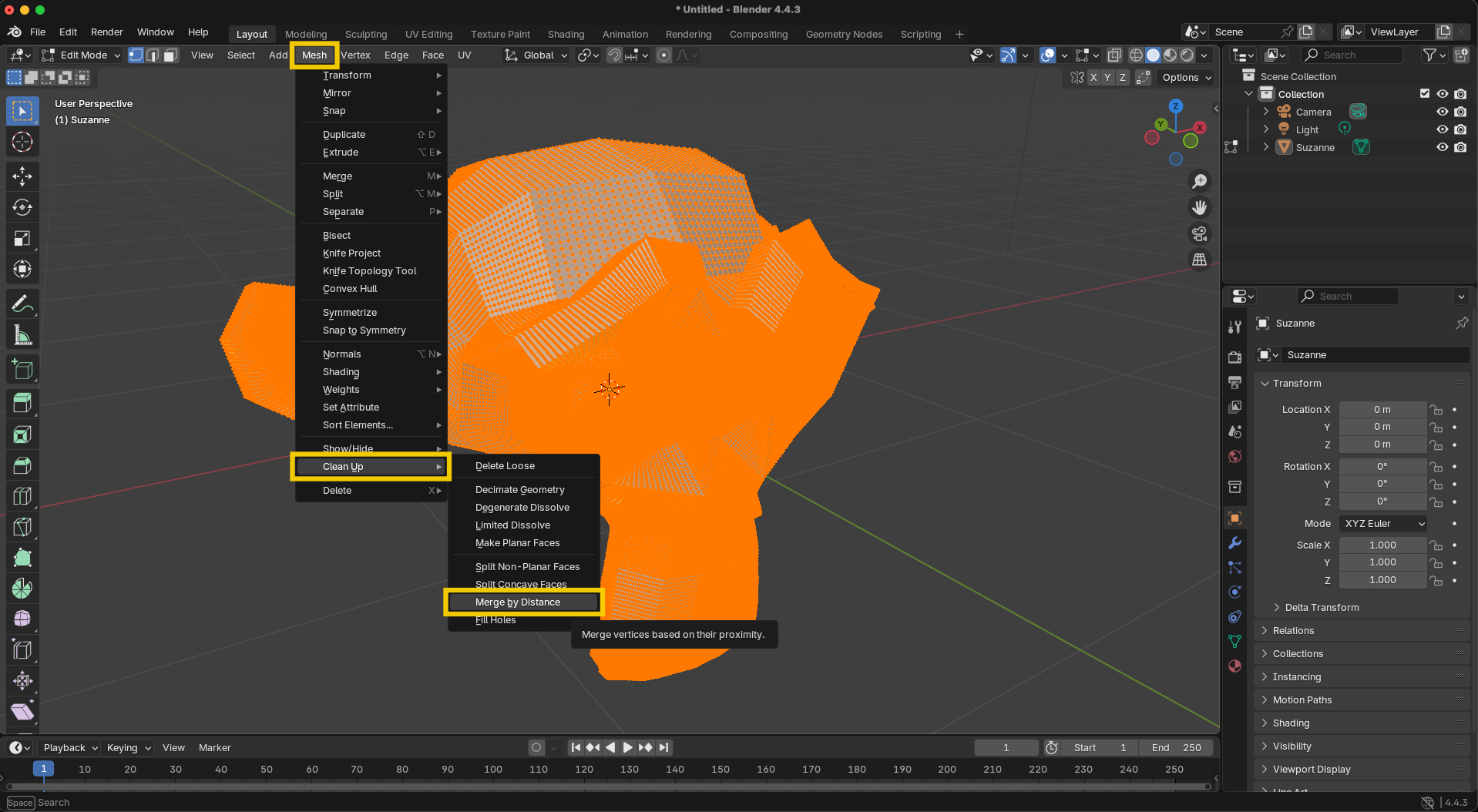Image resolution: width=1478 pixels, height=812 pixels.
Task: Choose Limited Dissolve in submenu
Action: click(x=524, y=525)
